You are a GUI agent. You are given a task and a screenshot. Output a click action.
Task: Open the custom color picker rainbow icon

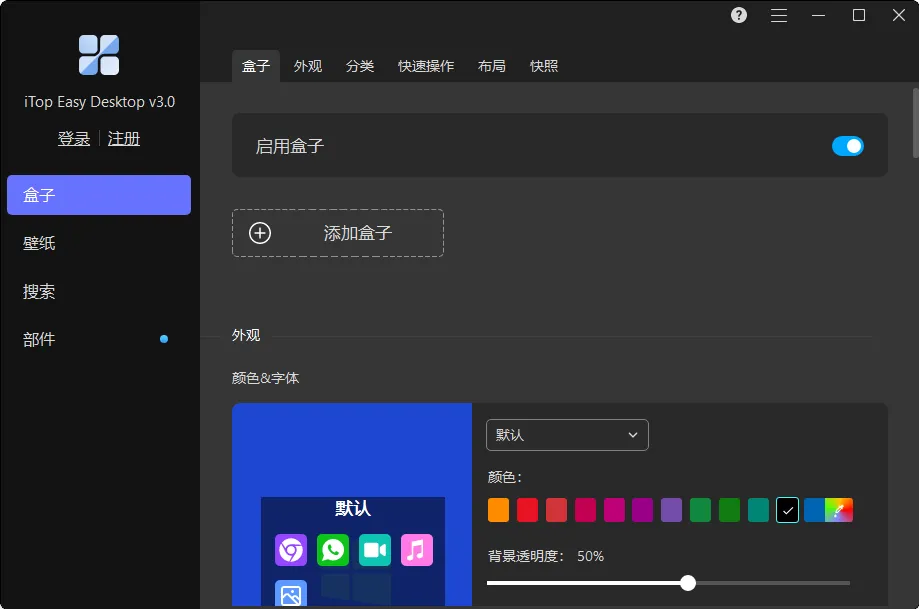839,510
